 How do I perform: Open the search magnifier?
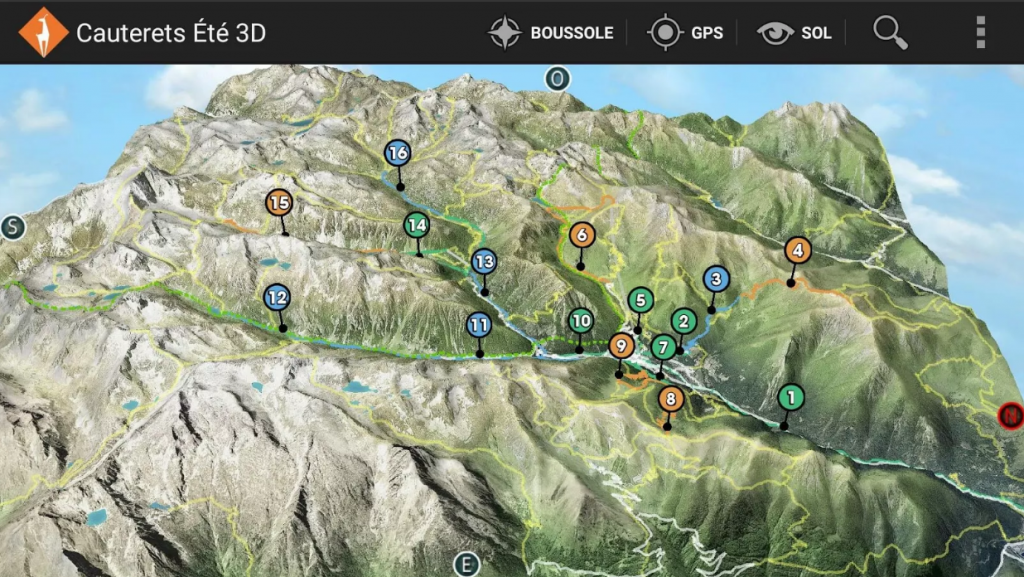coord(890,32)
